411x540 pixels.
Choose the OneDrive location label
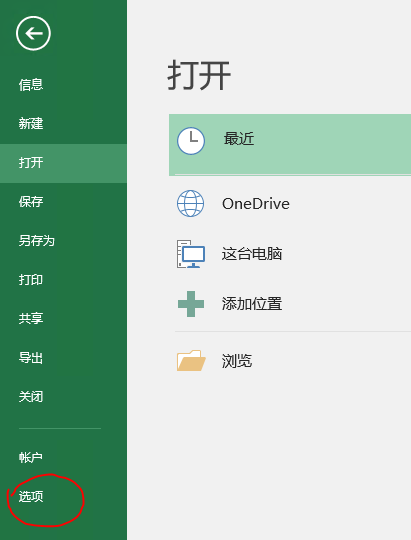(256, 204)
